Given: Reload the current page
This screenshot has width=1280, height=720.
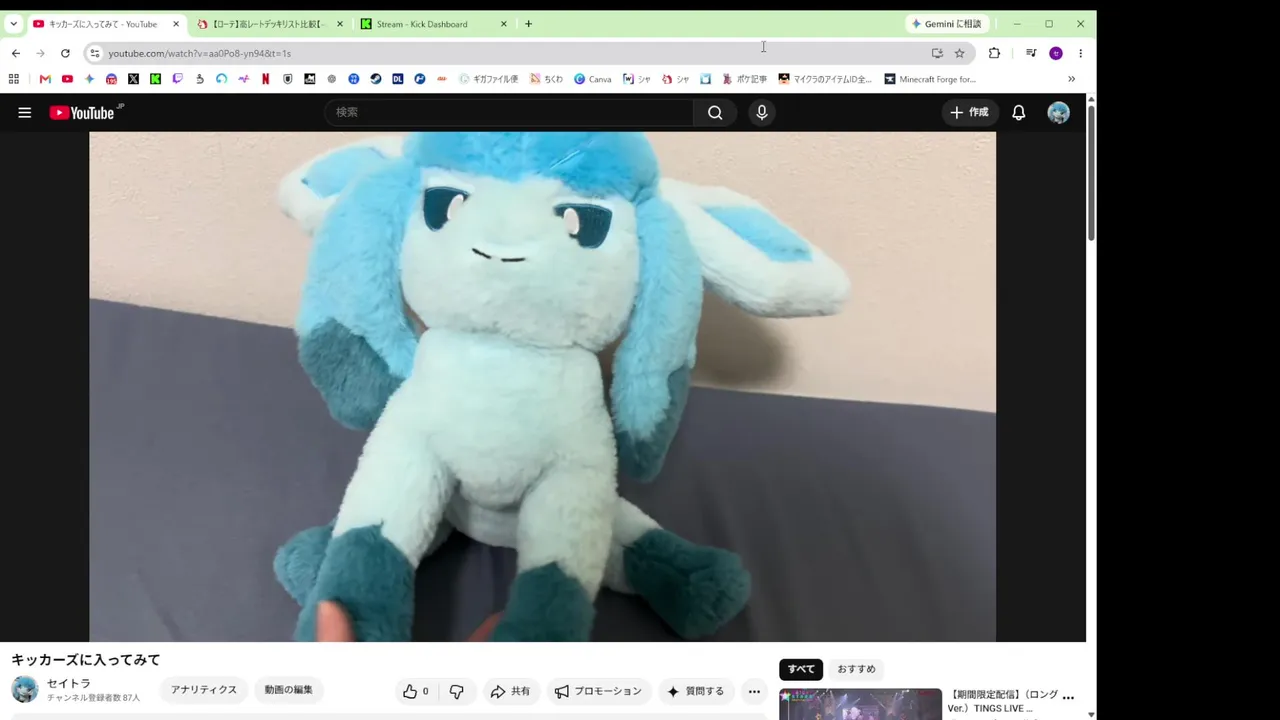Looking at the screenshot, I should (x=65, y=53).
